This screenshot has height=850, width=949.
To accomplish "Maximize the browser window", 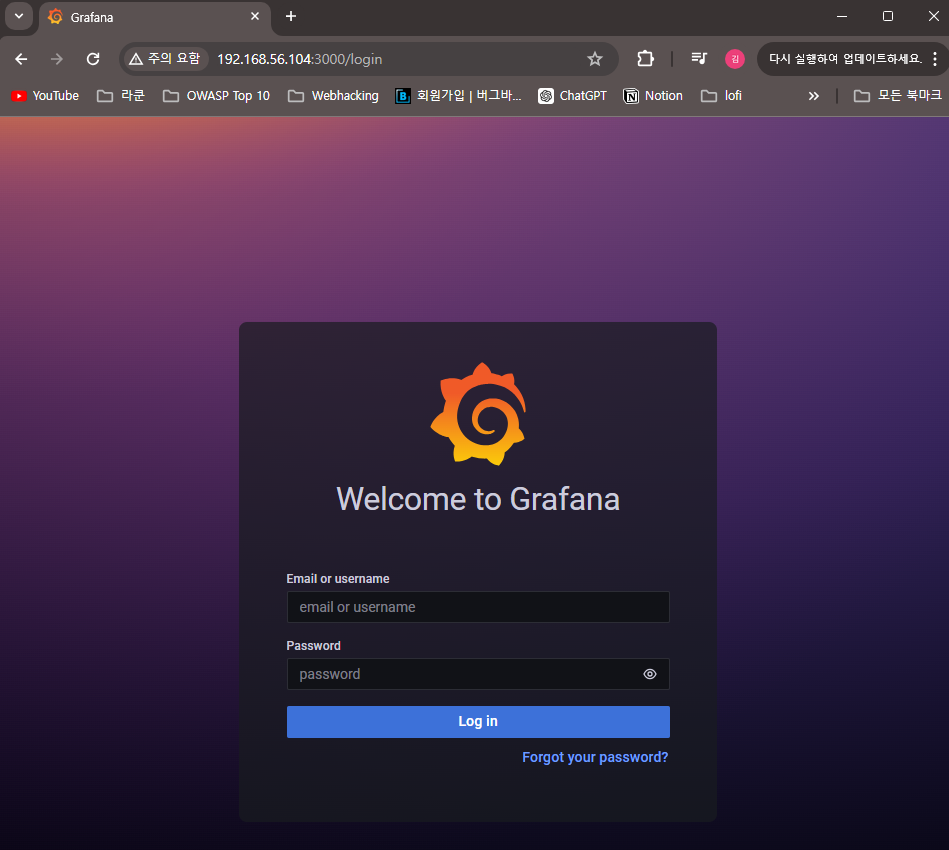I will tap(888, 16).
